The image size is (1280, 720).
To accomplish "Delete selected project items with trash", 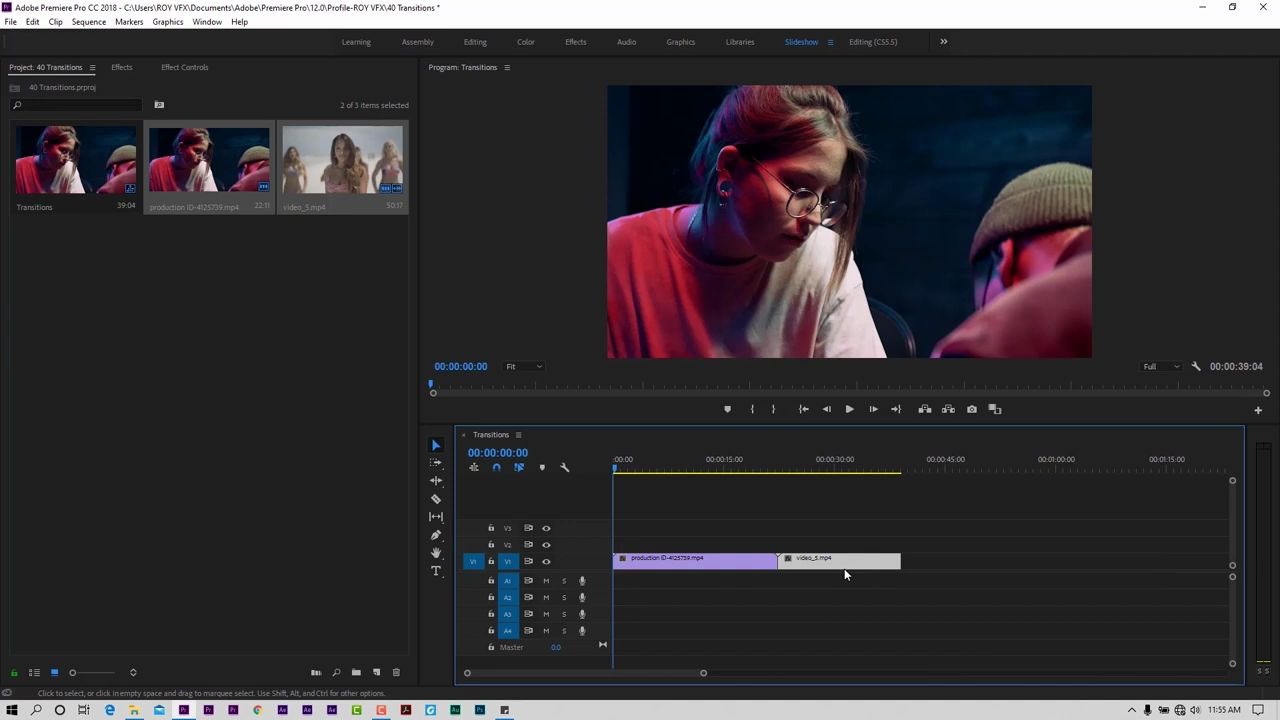I will (396, 673).
